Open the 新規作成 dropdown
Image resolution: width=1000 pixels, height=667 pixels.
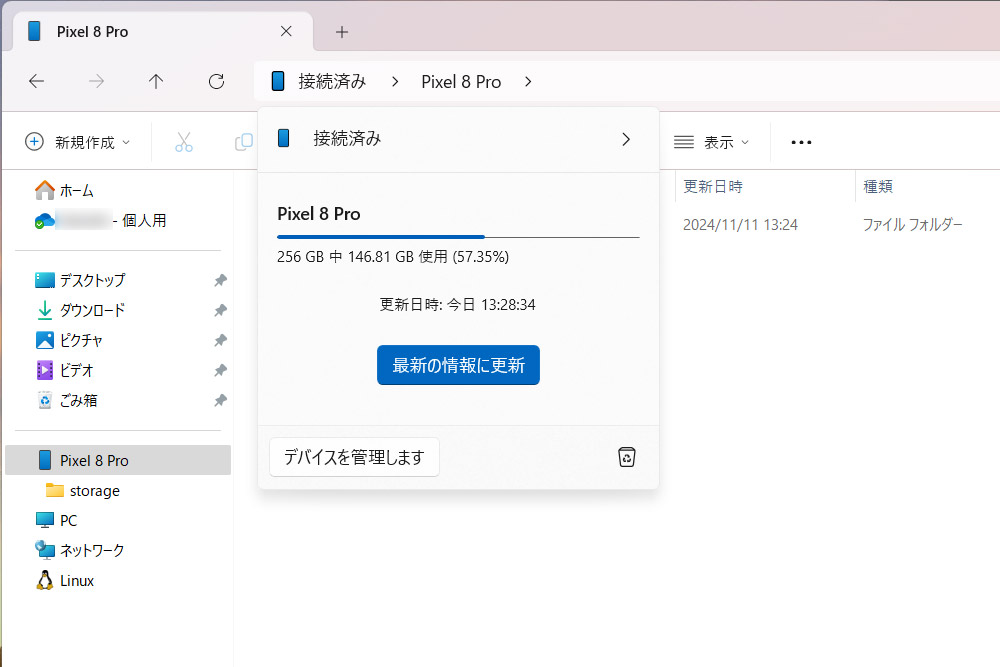point(78,141)
